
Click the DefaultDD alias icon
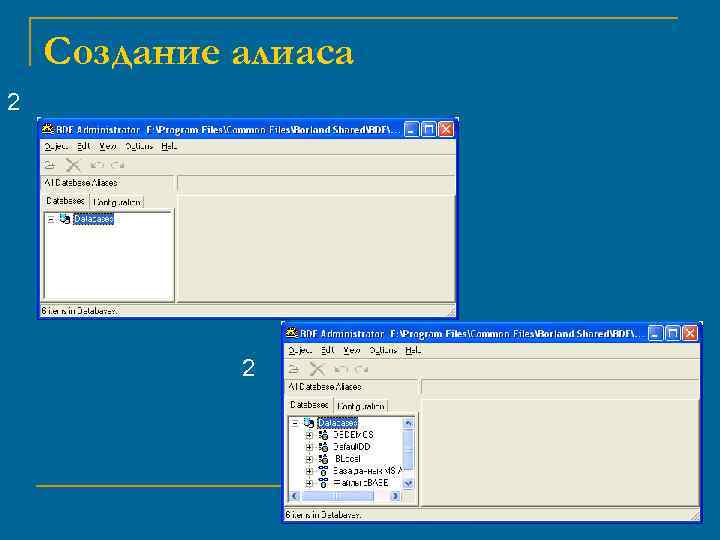(323, 446)
